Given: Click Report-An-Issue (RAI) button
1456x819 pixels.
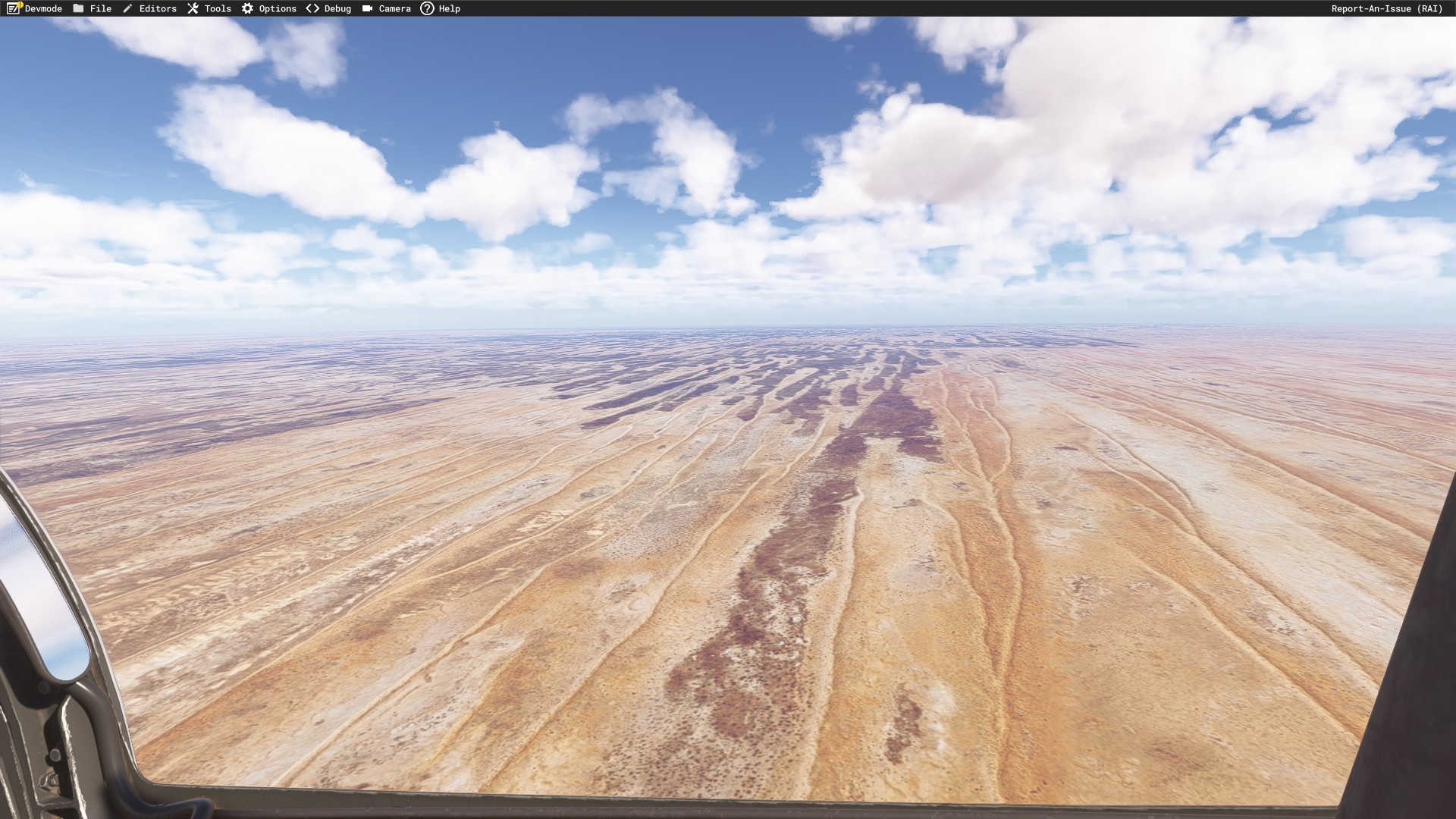Looking at the screenshot, I should 1387,8.
